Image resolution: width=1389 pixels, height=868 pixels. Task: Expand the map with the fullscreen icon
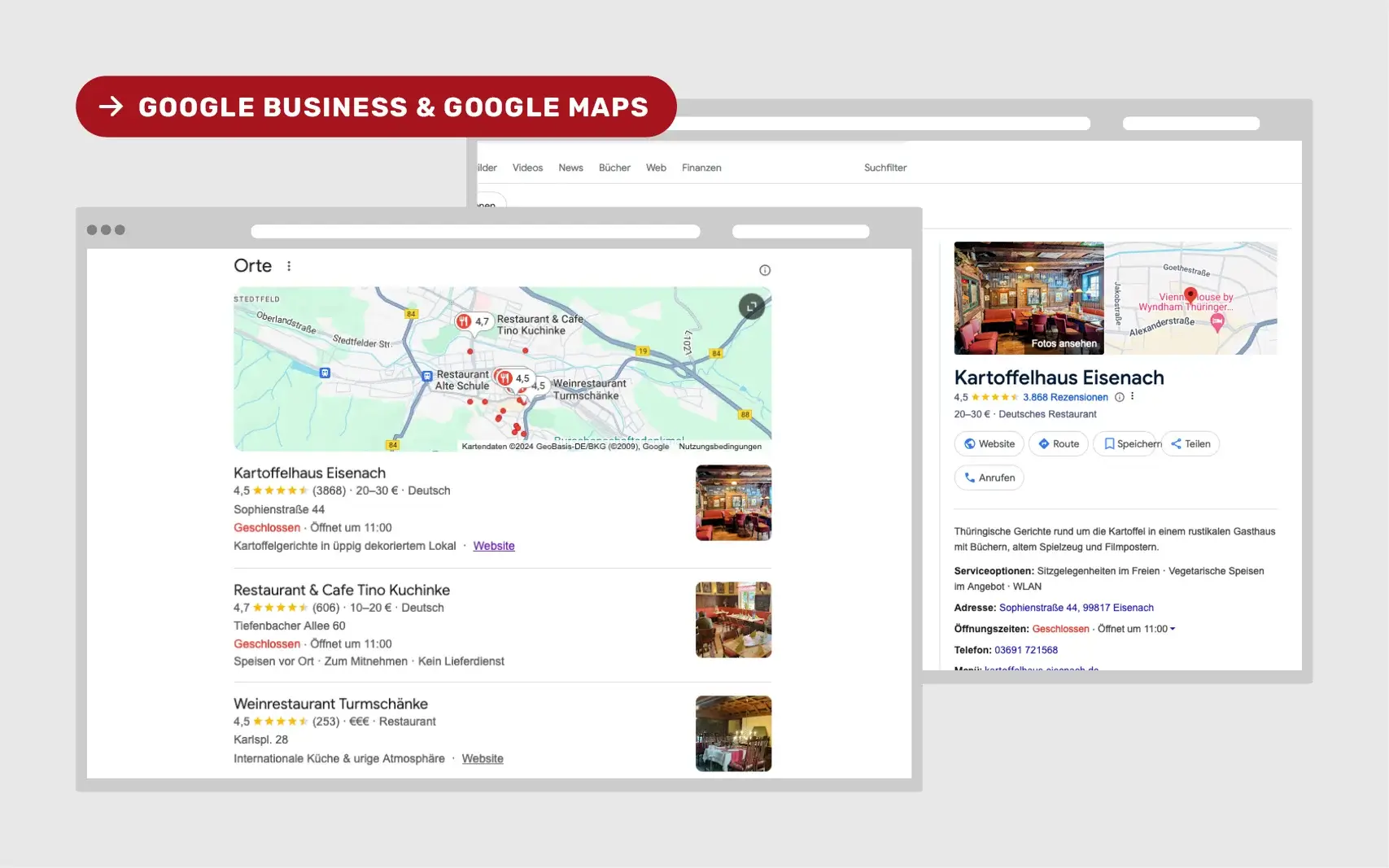coord(752,306)
